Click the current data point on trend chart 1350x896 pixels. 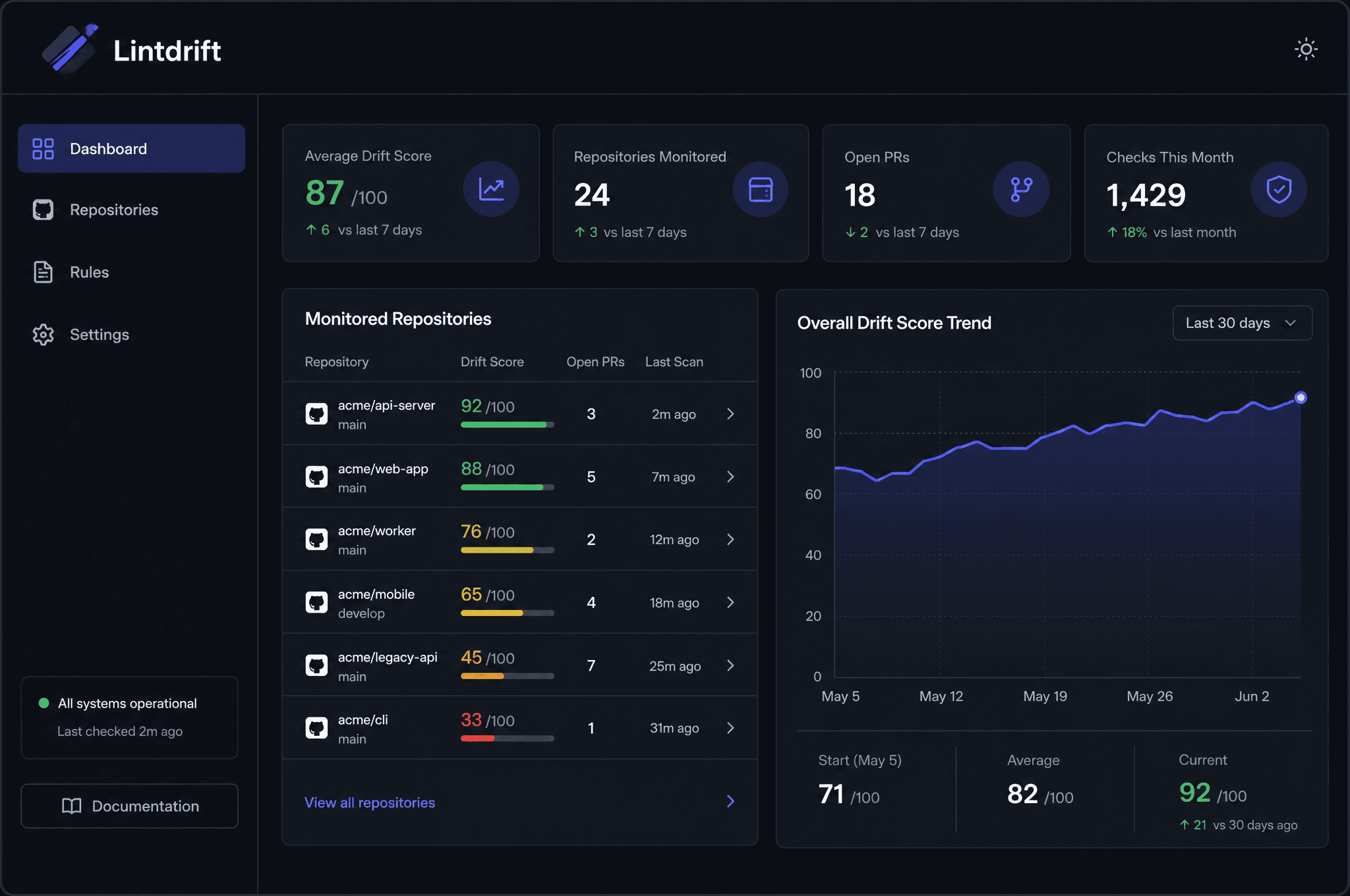point(1301,397)
